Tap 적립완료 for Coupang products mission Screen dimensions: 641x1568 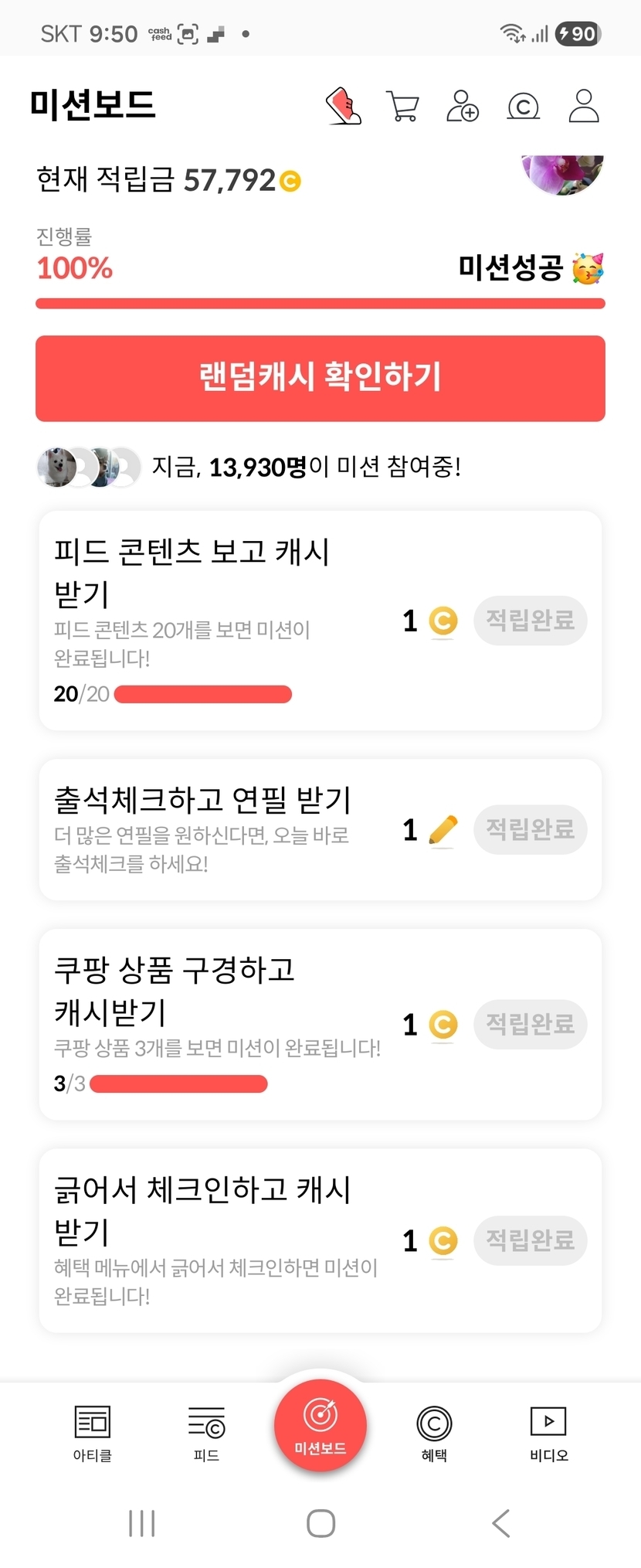coord(530,1025)
